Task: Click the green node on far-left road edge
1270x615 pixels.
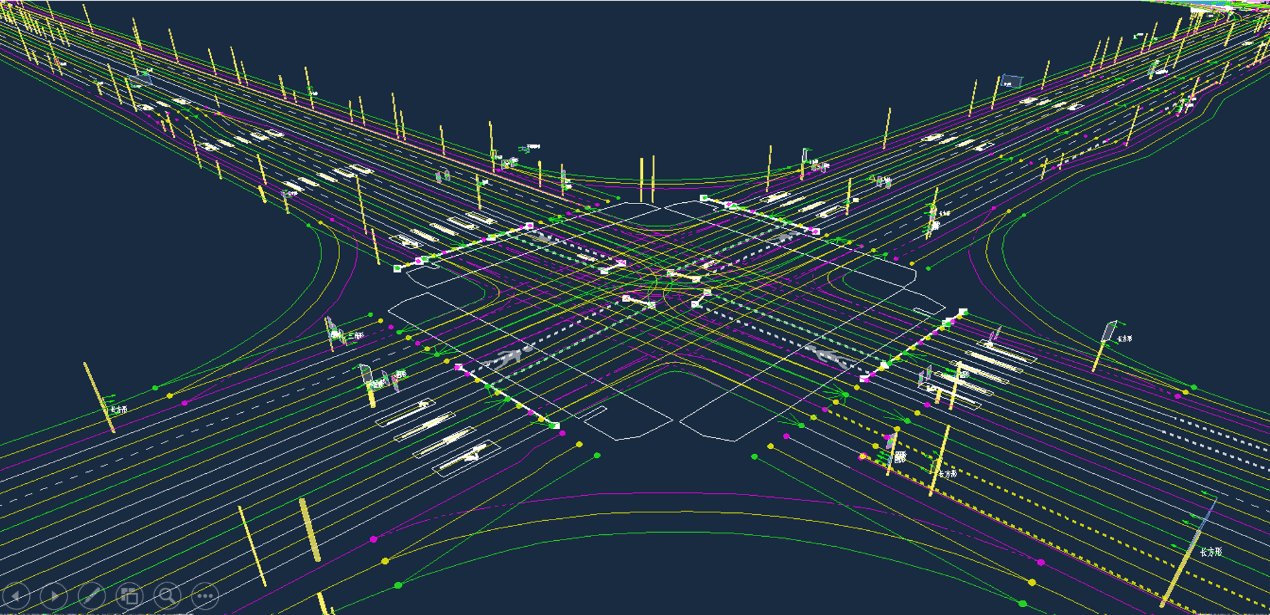Action: point(155,387)
